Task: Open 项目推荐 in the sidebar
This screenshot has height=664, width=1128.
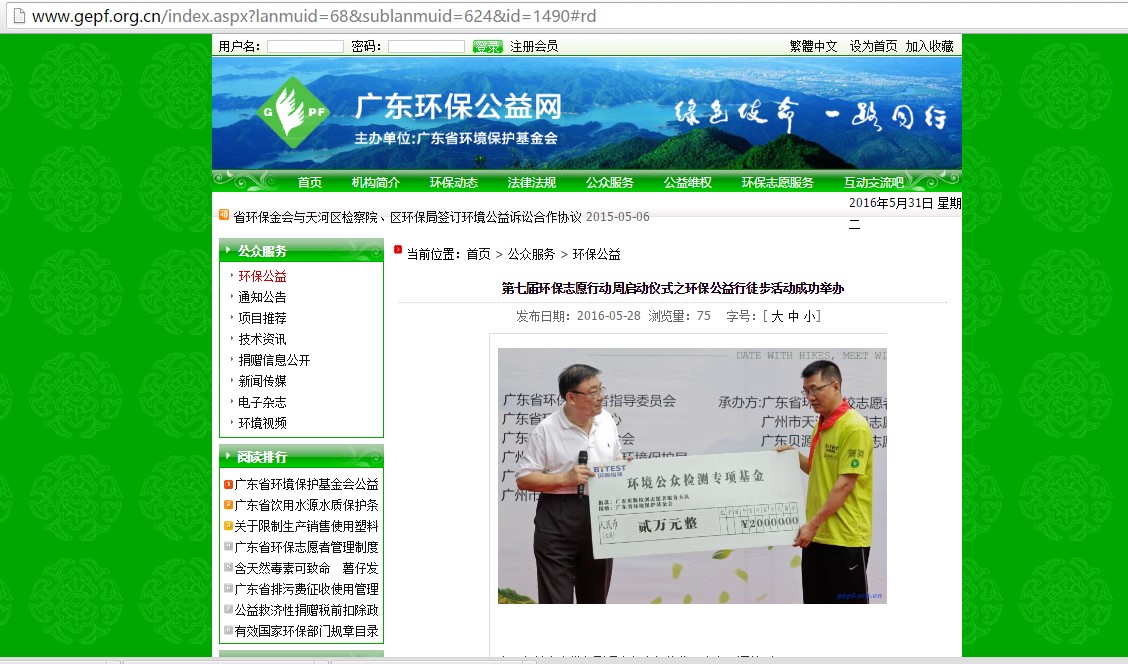Action: (x=263, y=318)
